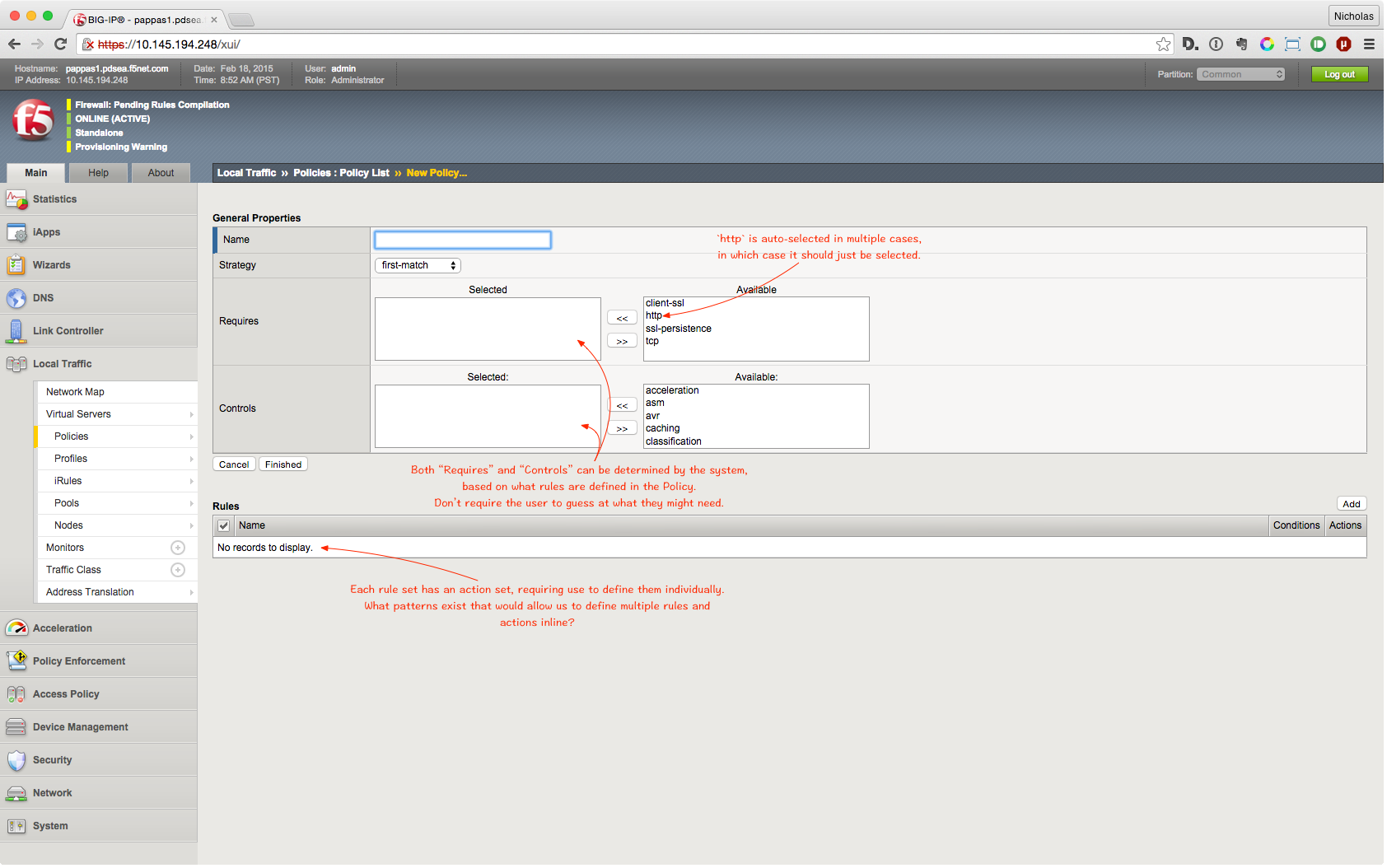Open the Partition Common dropdown
The height and width of the screenshot is (868, 1387).
click(1240, 74)
